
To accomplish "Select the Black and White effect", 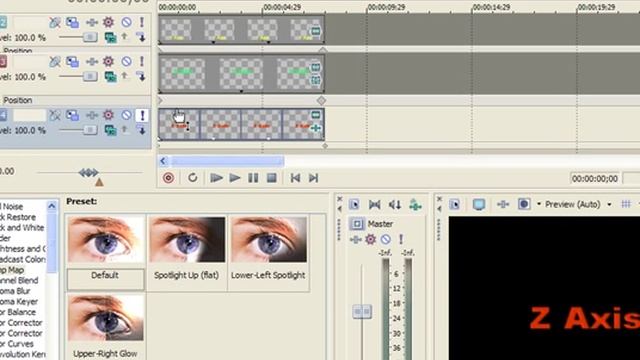I will [x=22, y=227].
